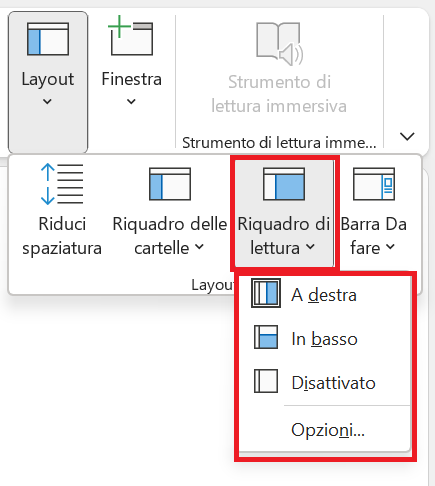Click the Riduci spaziatura text label

(62, 236)
